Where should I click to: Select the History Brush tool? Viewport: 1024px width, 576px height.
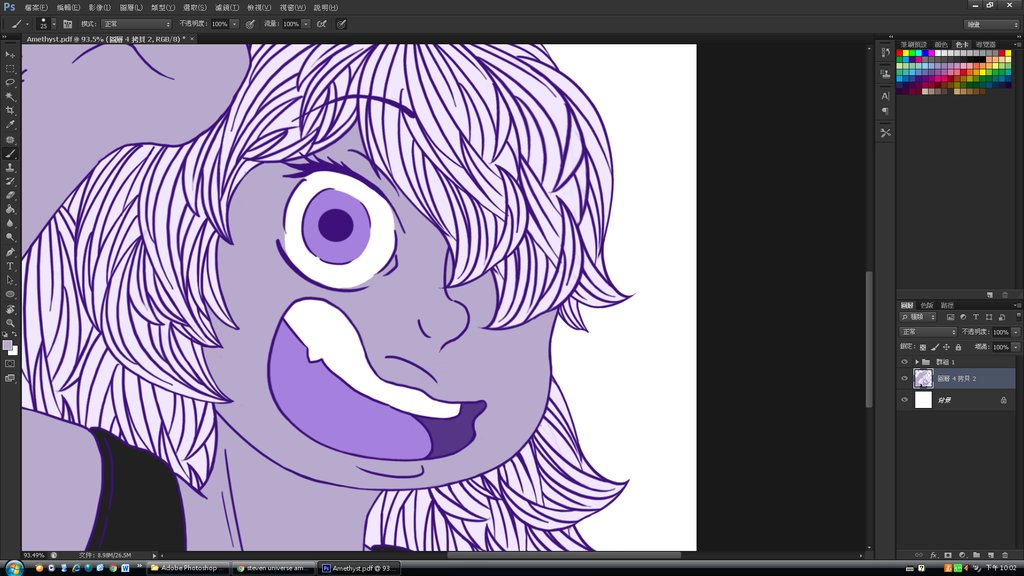pos(10,182)
